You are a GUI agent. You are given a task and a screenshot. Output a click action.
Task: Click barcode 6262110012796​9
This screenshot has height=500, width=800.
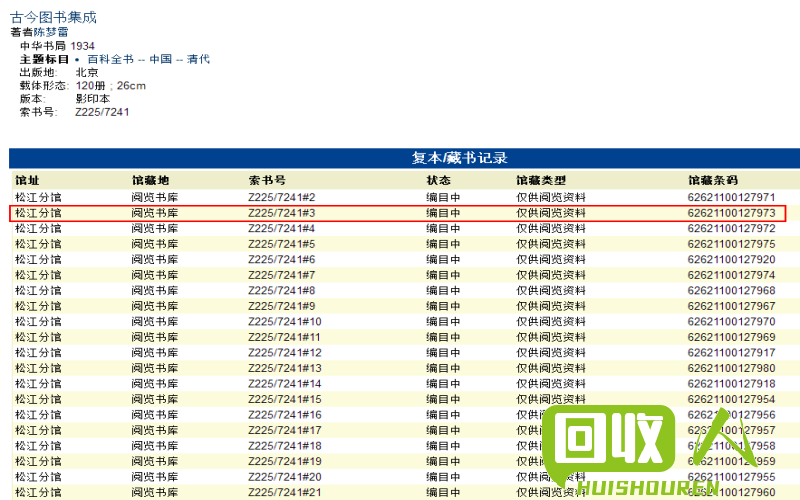click(x=731, y=337)
